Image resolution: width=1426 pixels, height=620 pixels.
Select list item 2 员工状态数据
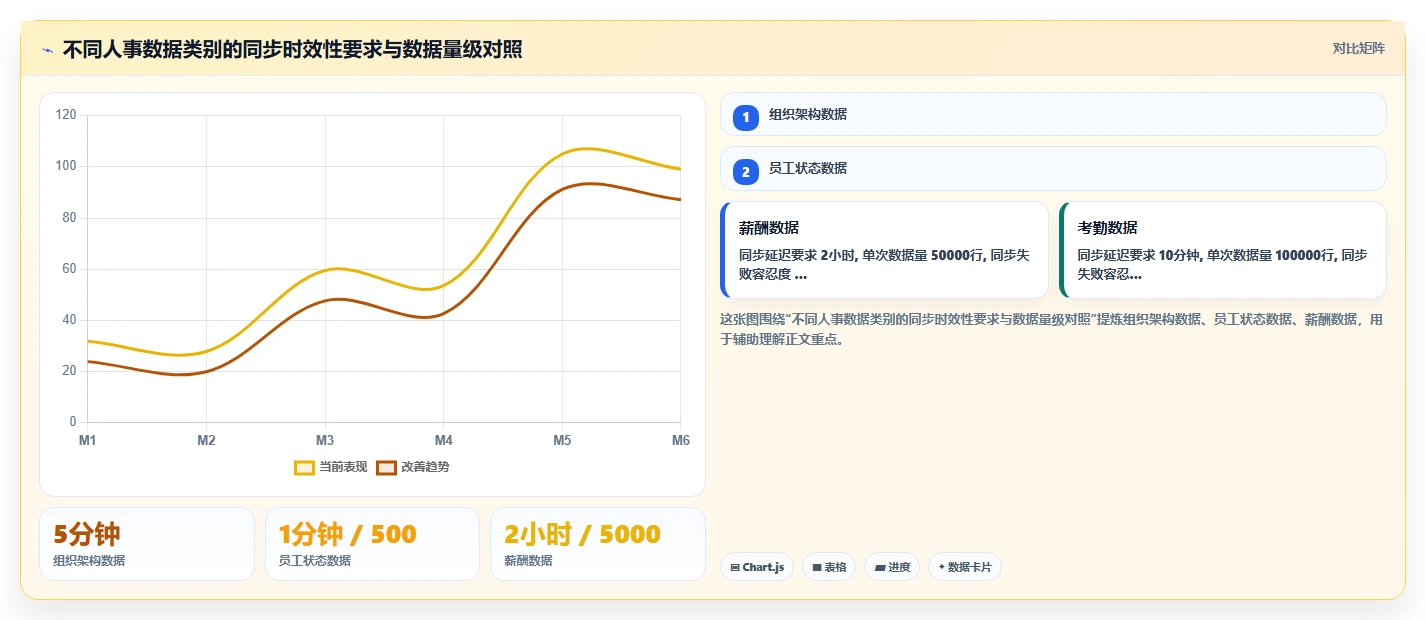[1053, 168]
